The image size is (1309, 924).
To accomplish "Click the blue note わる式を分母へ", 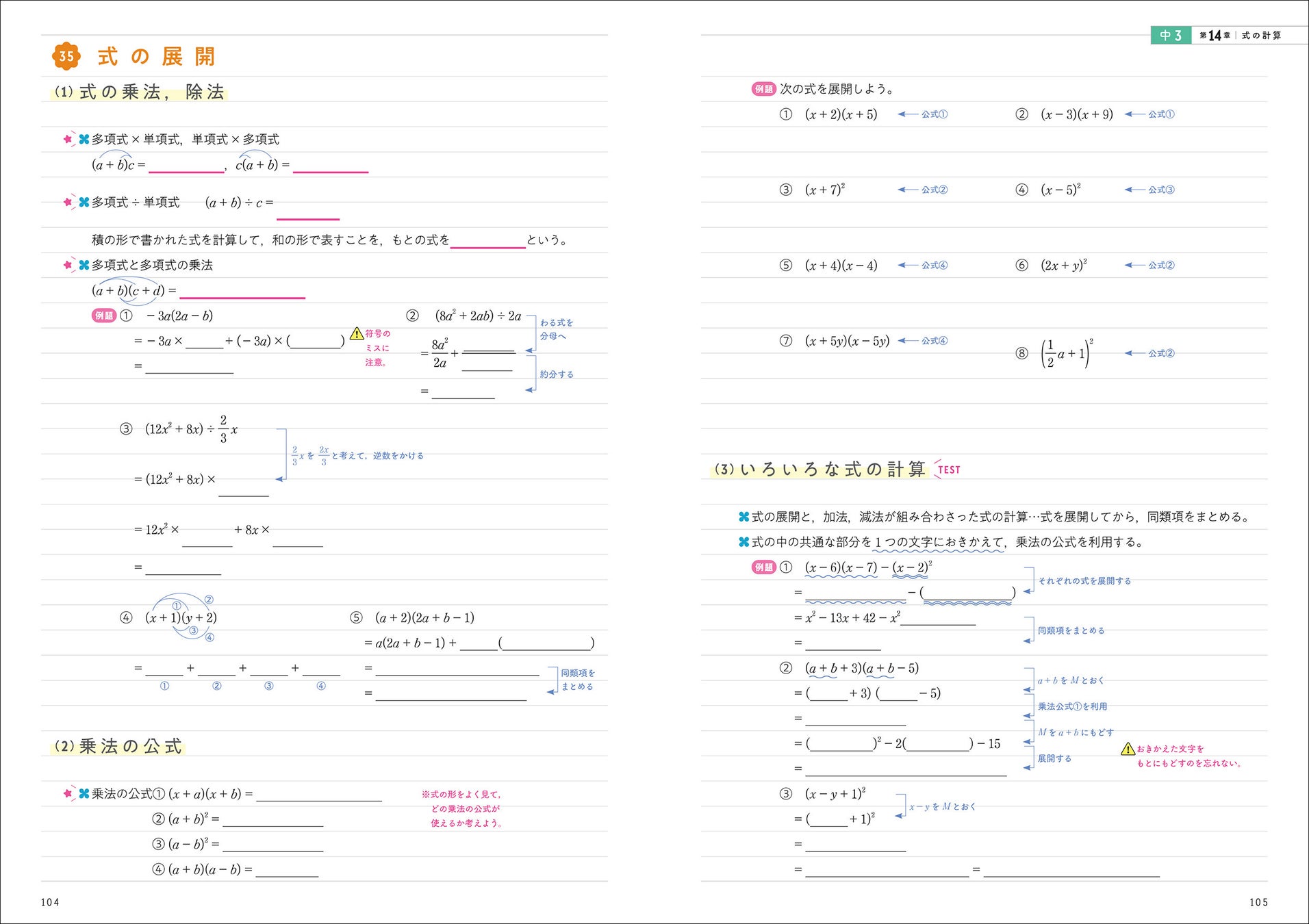I will [556, 329].
